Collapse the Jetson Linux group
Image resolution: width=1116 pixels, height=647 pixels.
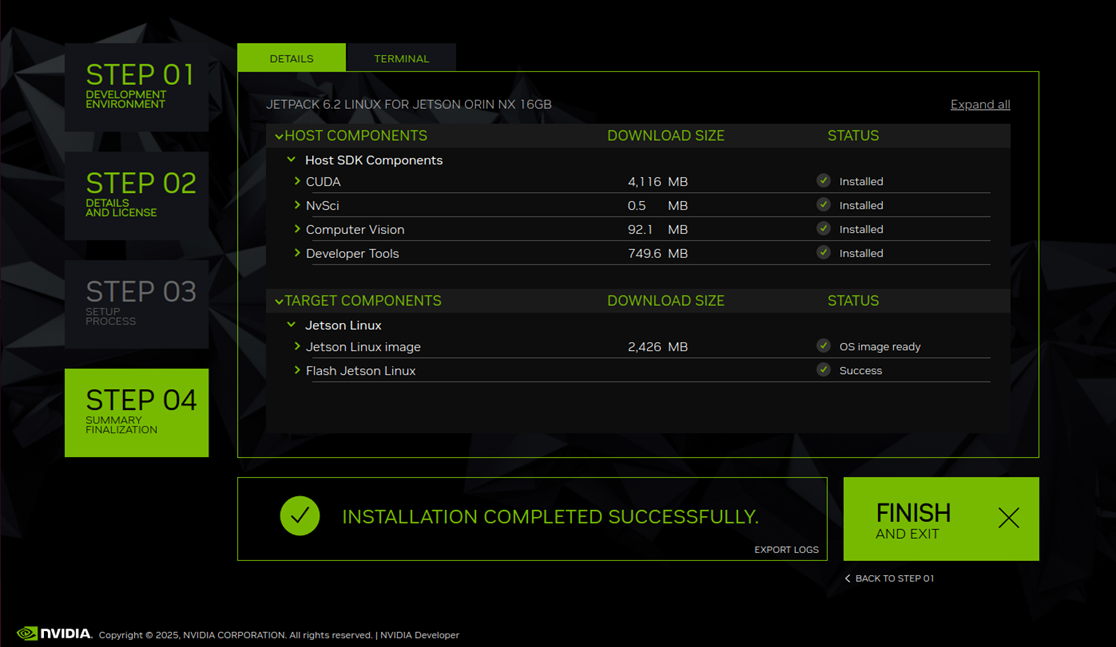(x=291, y=325)
